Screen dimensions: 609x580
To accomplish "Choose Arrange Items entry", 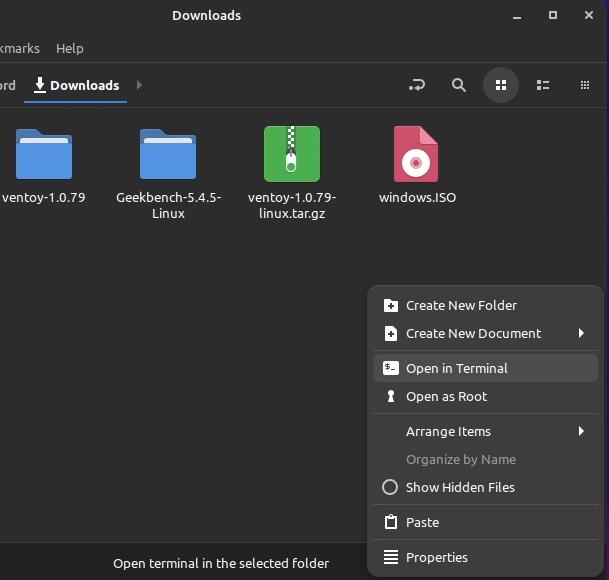I will [x=485, y=431].
